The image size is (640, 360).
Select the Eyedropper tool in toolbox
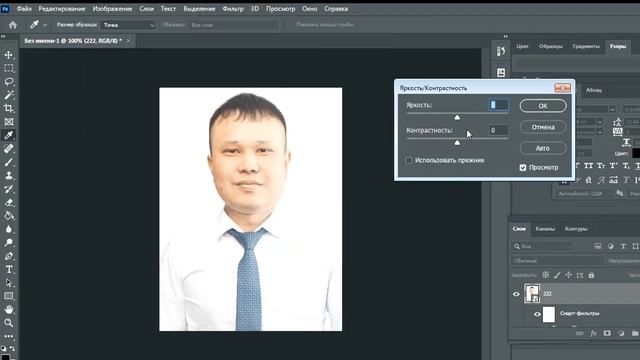[x=9, y=135]
